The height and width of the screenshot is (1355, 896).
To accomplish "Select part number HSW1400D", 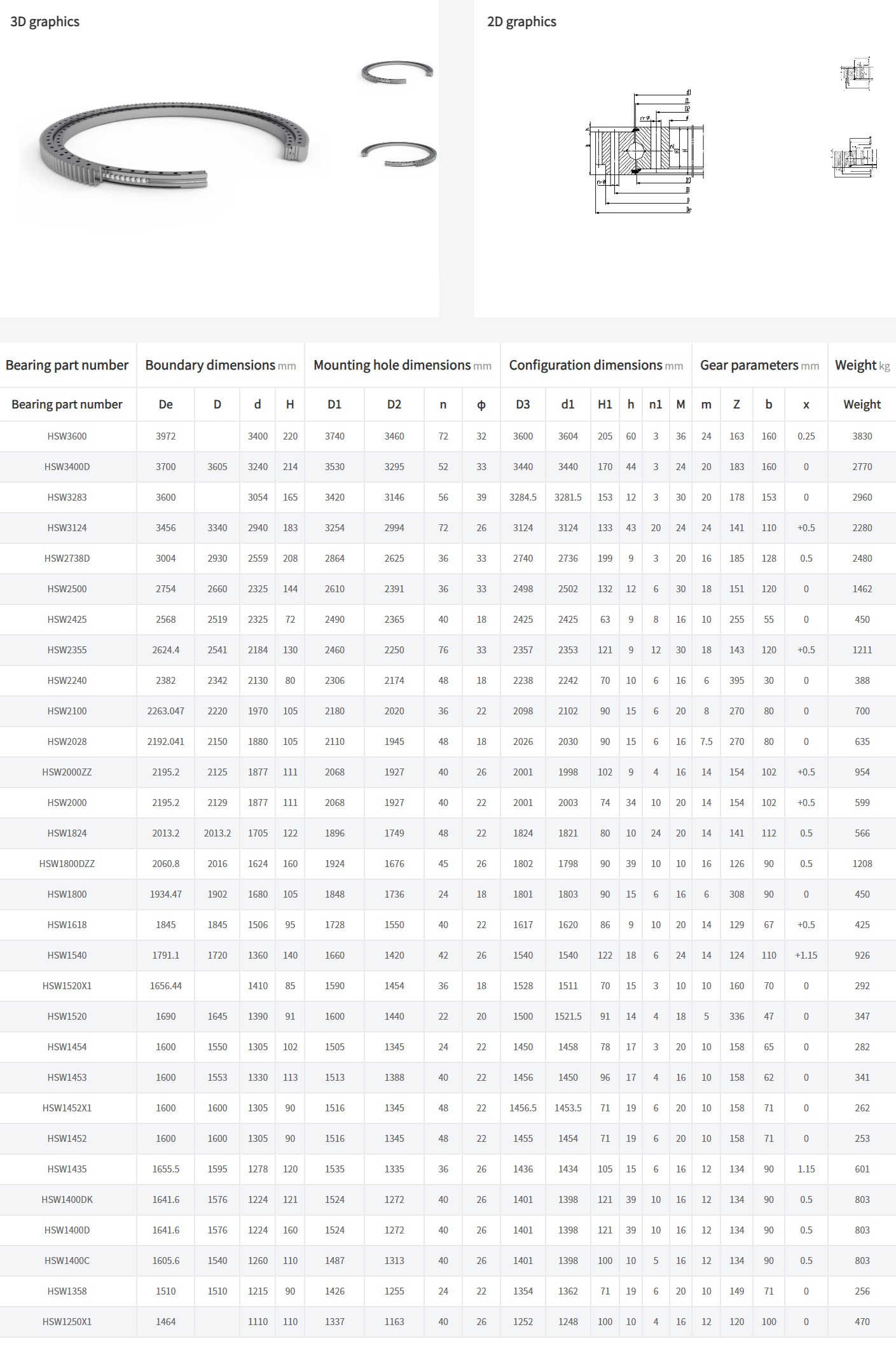I will 67,1230.
